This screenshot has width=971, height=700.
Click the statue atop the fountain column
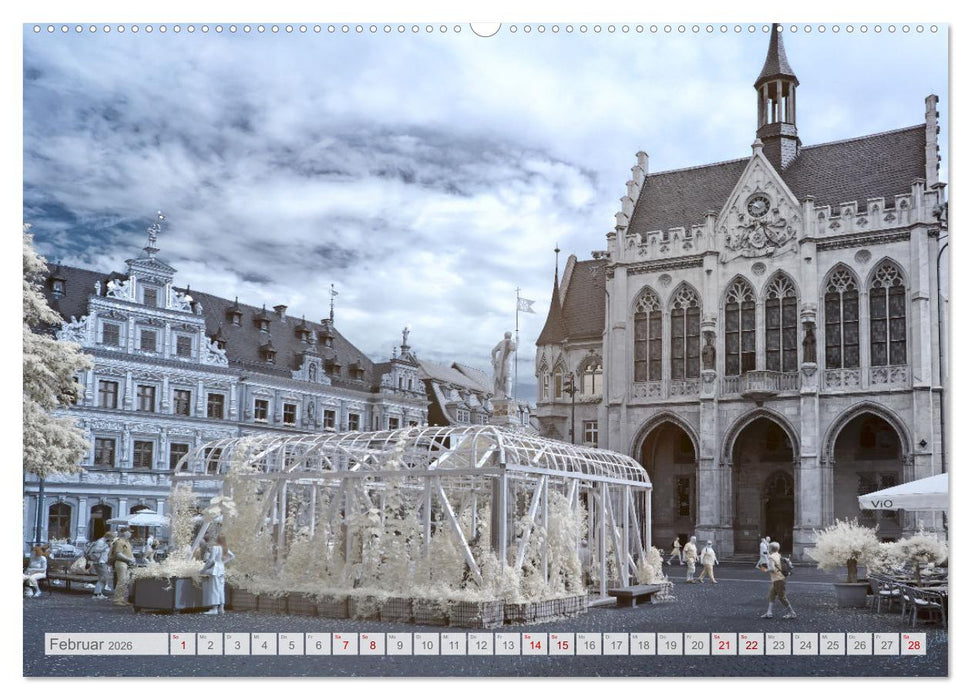504,365
